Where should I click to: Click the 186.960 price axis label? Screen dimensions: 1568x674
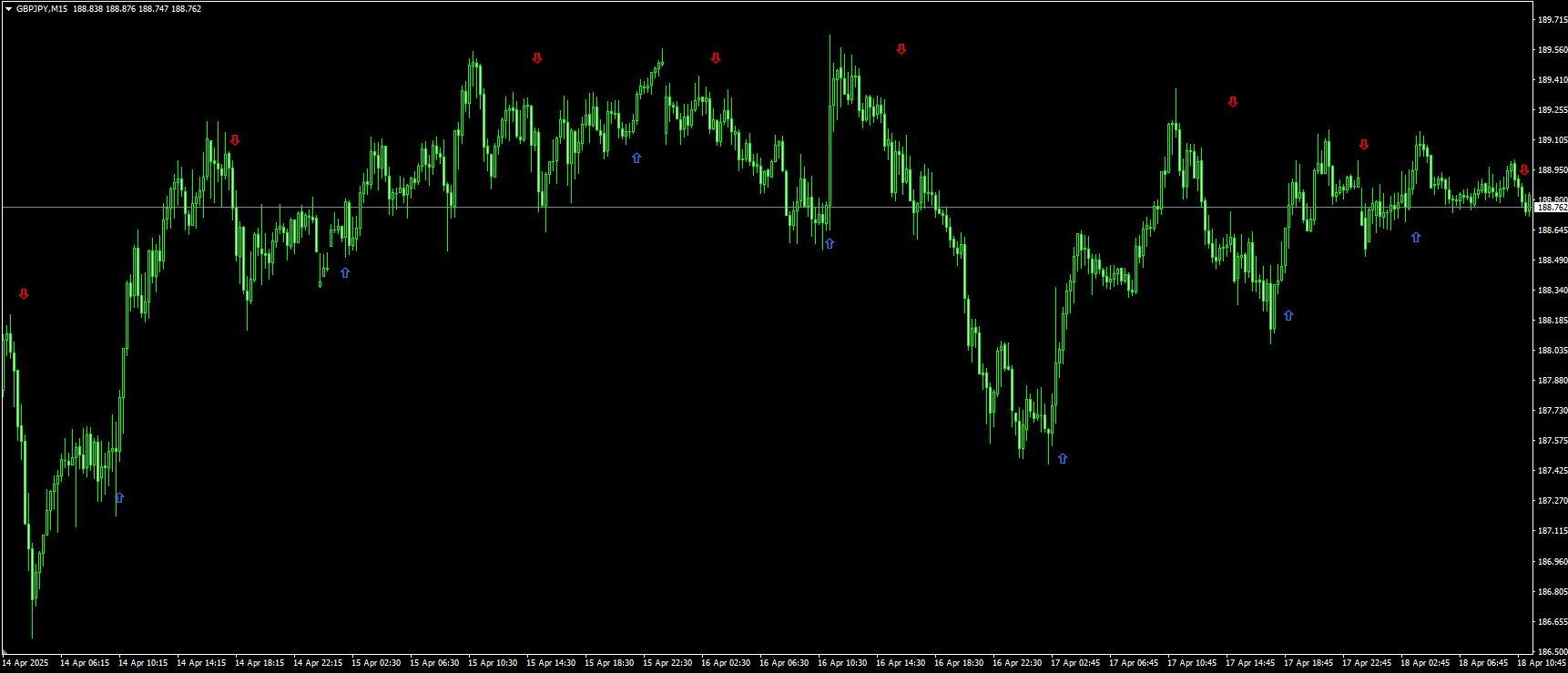[1553, 562]
